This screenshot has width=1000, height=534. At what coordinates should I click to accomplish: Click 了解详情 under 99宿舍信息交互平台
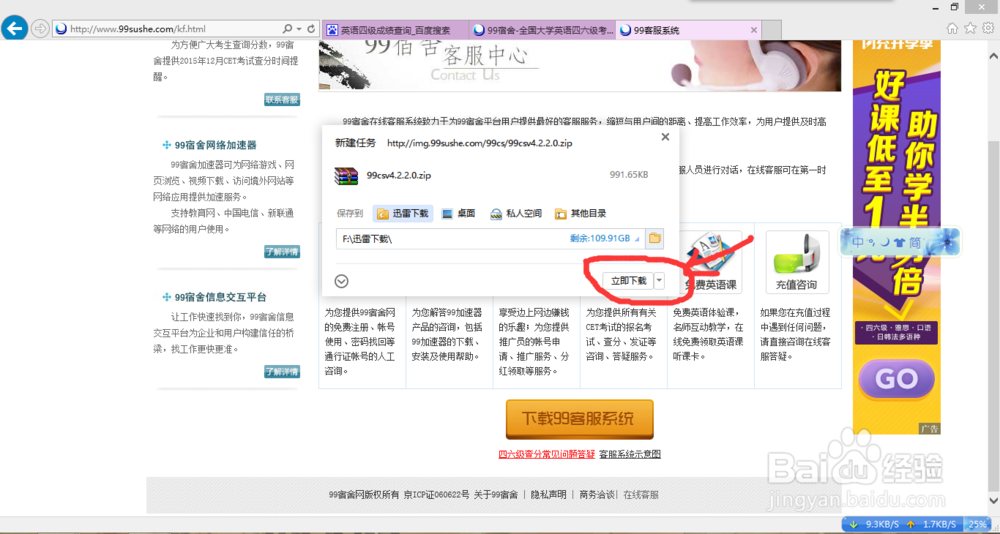[282, 371]
